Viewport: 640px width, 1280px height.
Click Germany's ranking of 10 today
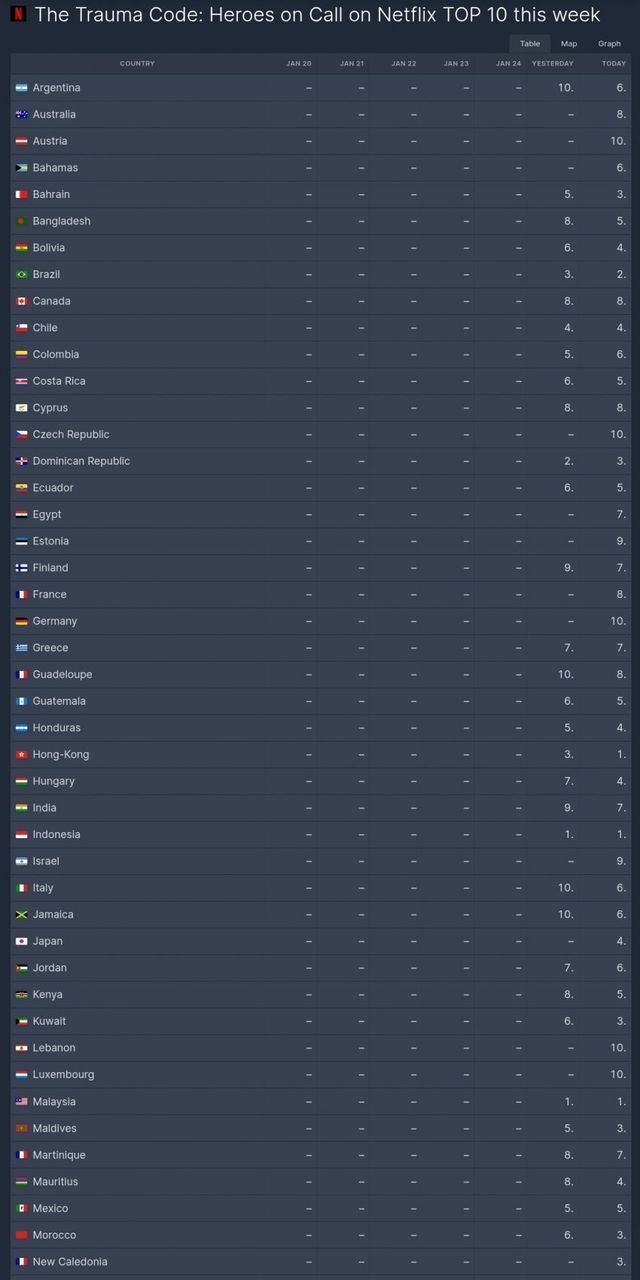click(x=617, y=621)
